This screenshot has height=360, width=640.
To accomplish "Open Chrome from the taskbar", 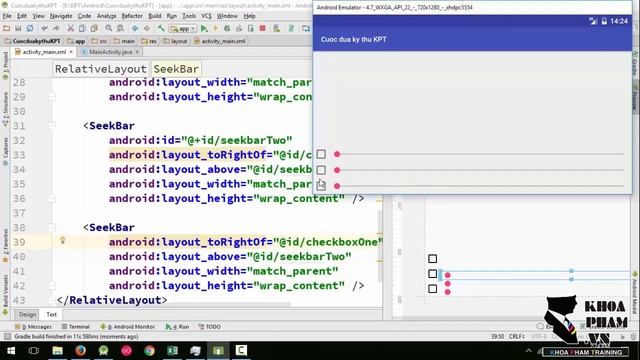I will pyautogui.click(x=149, y=351).
